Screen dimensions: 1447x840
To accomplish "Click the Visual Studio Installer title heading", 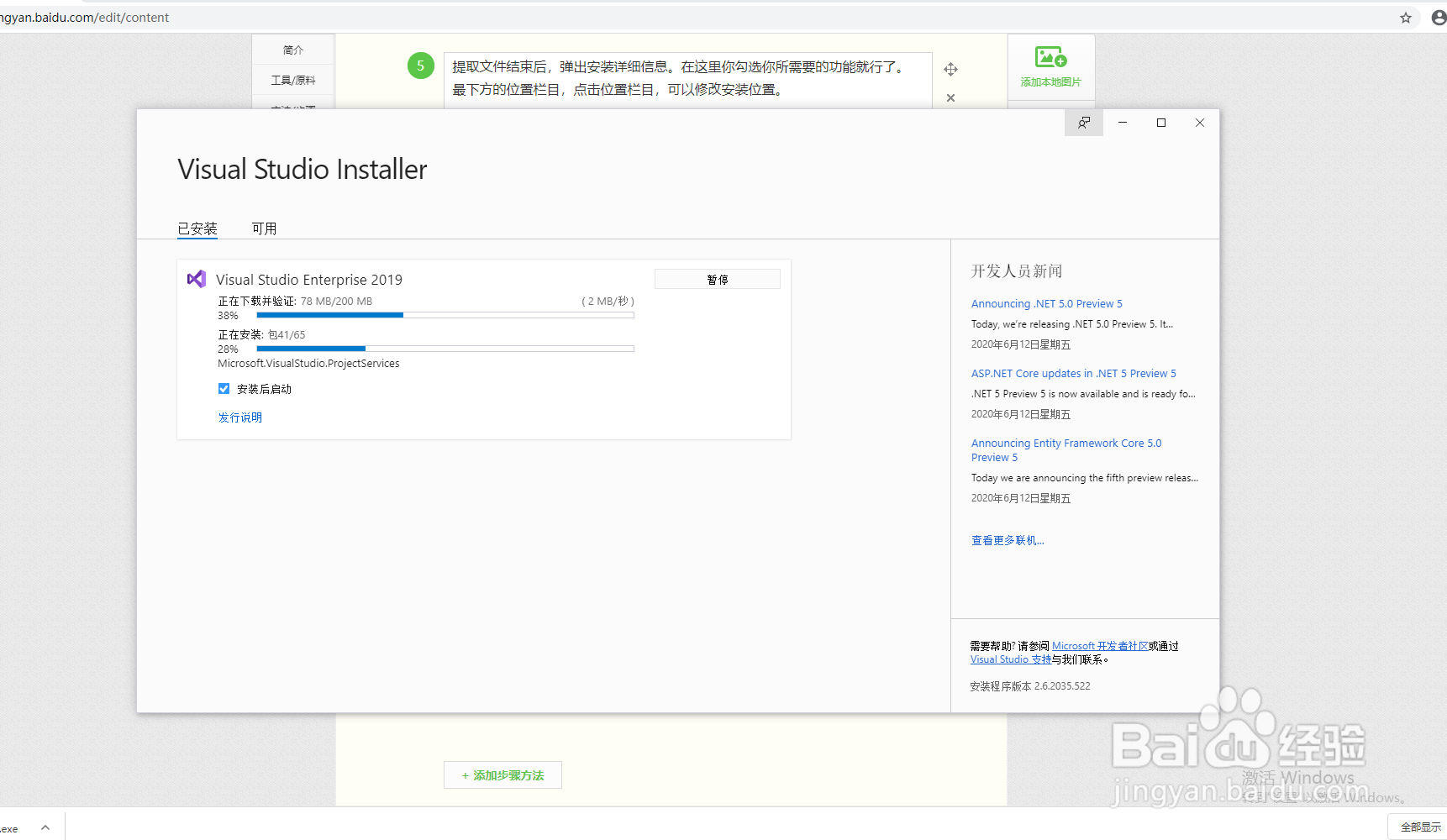I will 303,170.
